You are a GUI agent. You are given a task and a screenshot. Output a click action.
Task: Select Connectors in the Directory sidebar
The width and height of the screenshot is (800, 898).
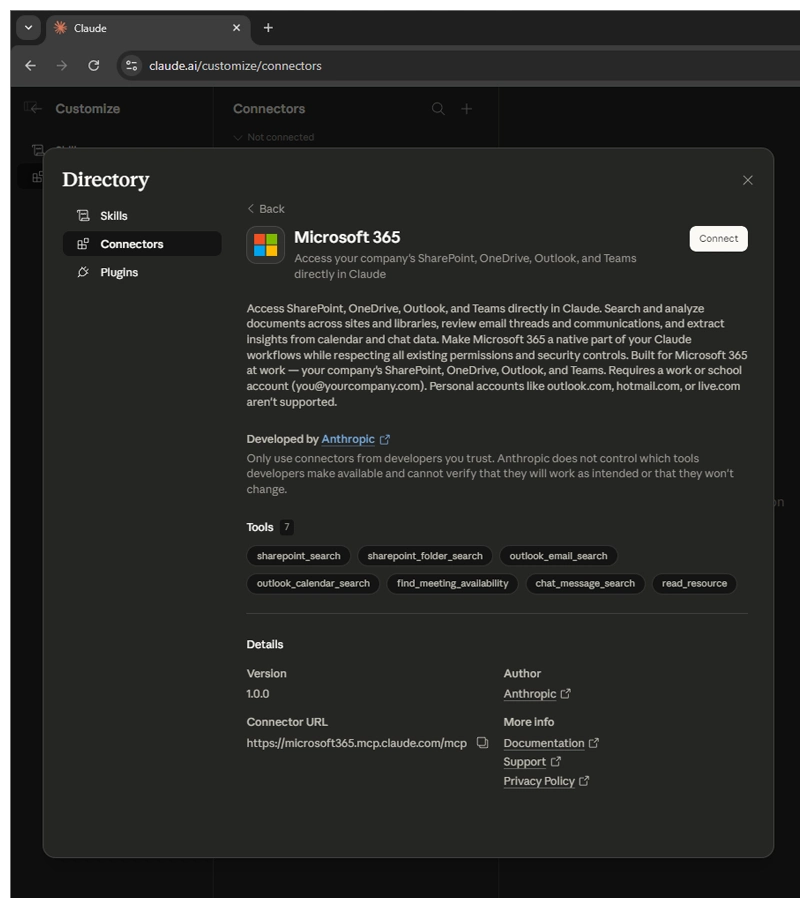click(x=131, y=244)
